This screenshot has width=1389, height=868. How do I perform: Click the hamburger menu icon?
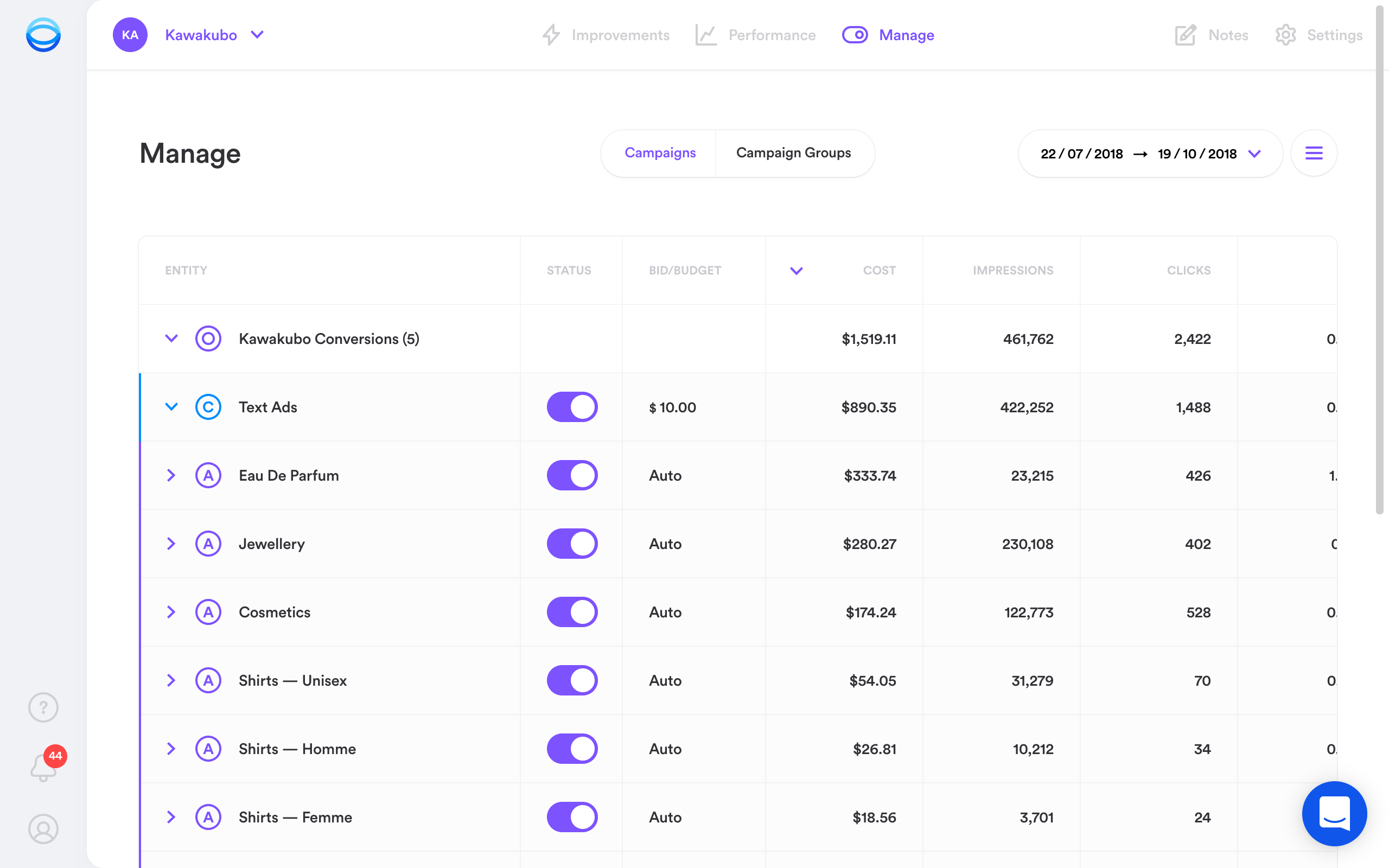[x=1314, y=153]
